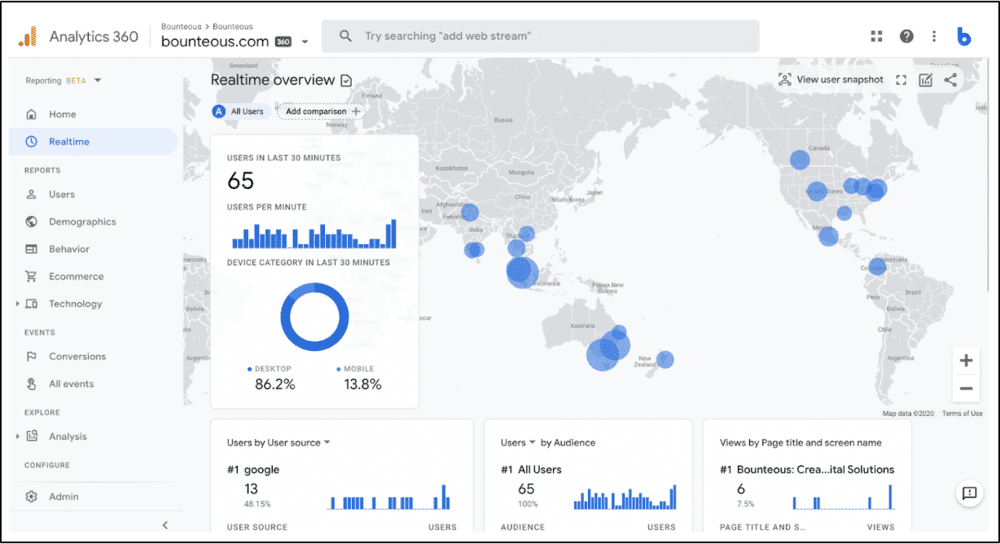Image resolution: width=1000 pixels, height=544 pixels.
Task: Click the search box placeholder text
Action: click(447, 36)
